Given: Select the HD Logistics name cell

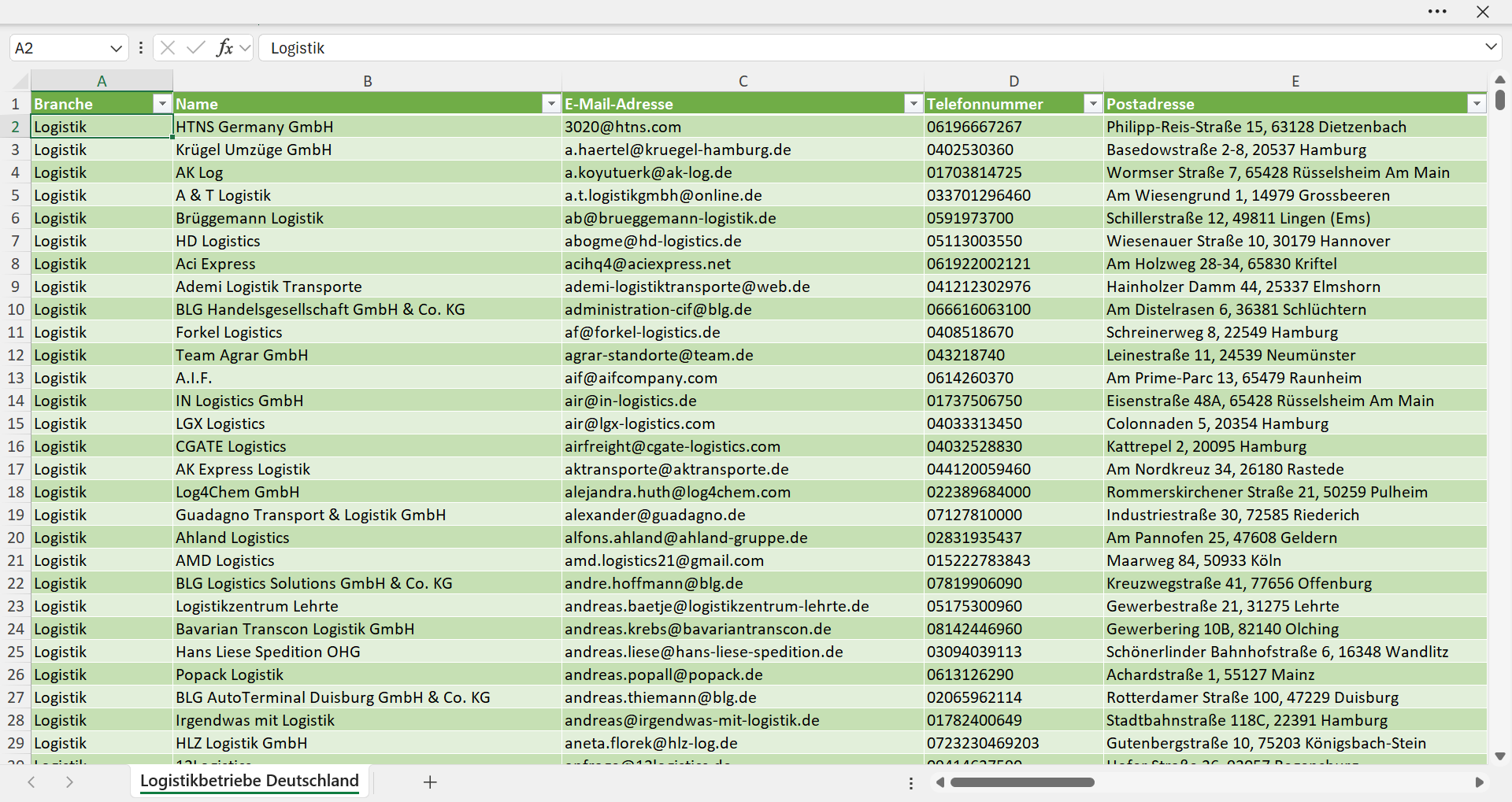Looking at the screenshot, I should (x=367, y=241).
